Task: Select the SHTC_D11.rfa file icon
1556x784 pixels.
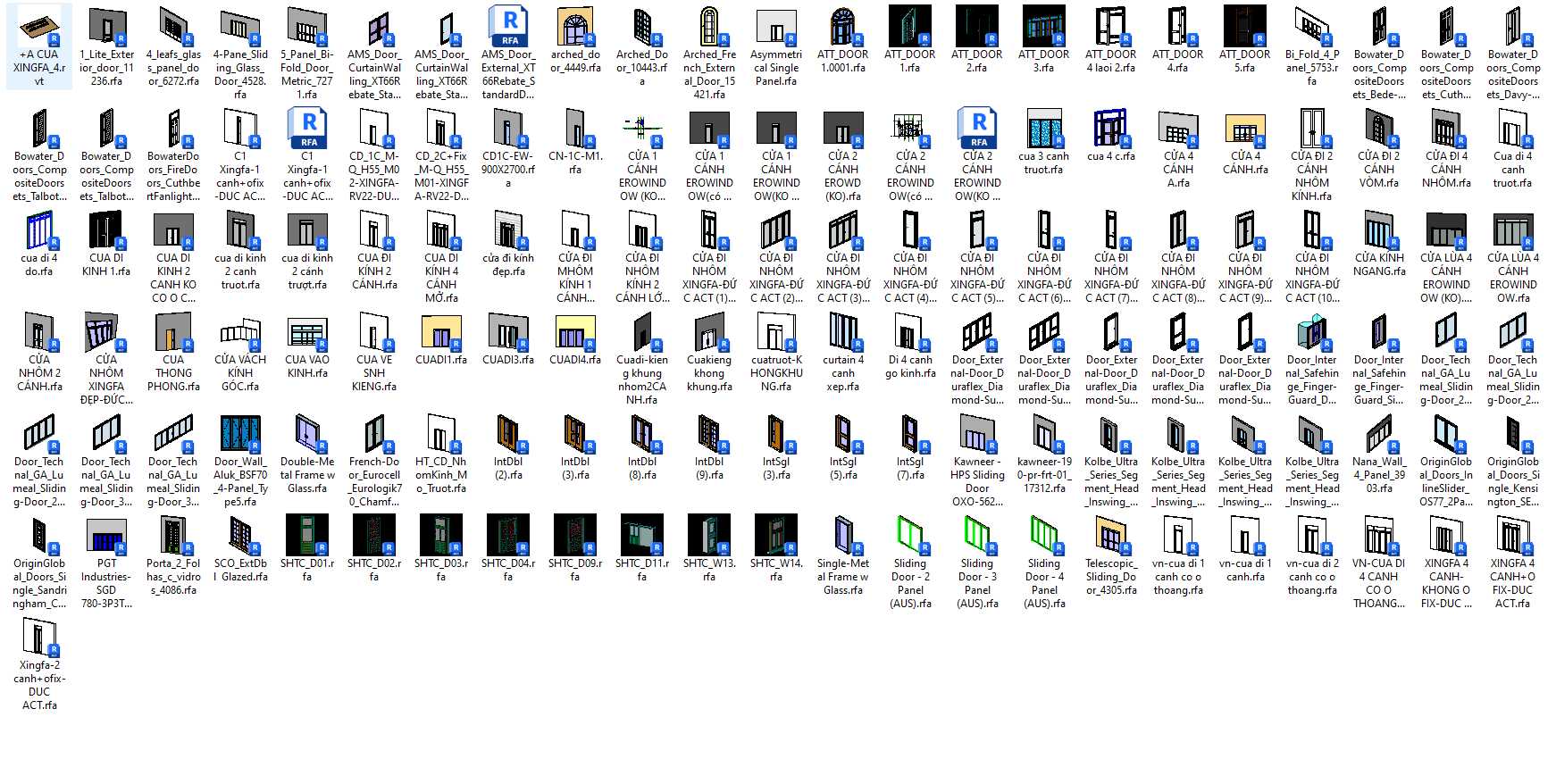Action: tap(642, 535)
